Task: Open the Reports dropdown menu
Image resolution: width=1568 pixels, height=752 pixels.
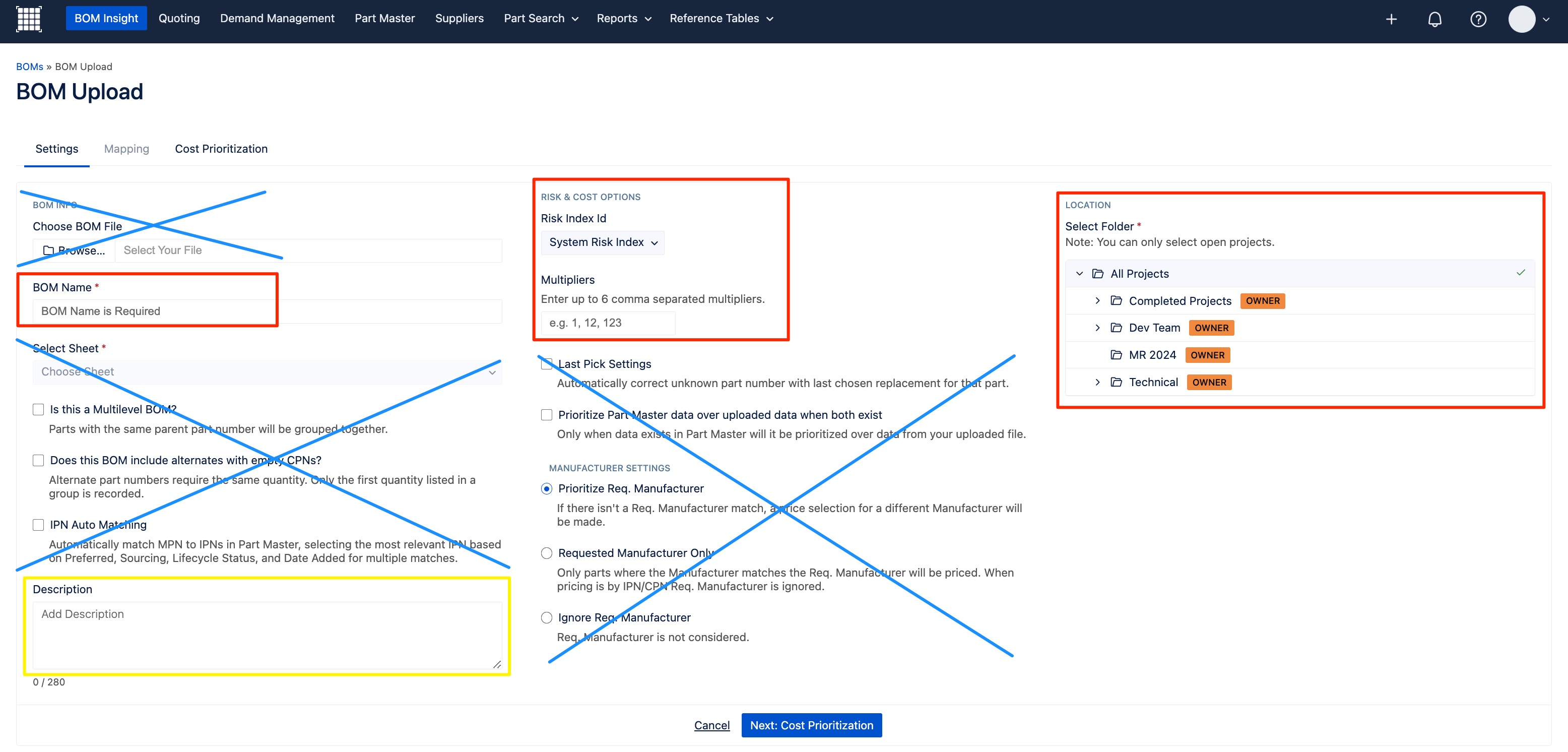Action: pos(623,18)
